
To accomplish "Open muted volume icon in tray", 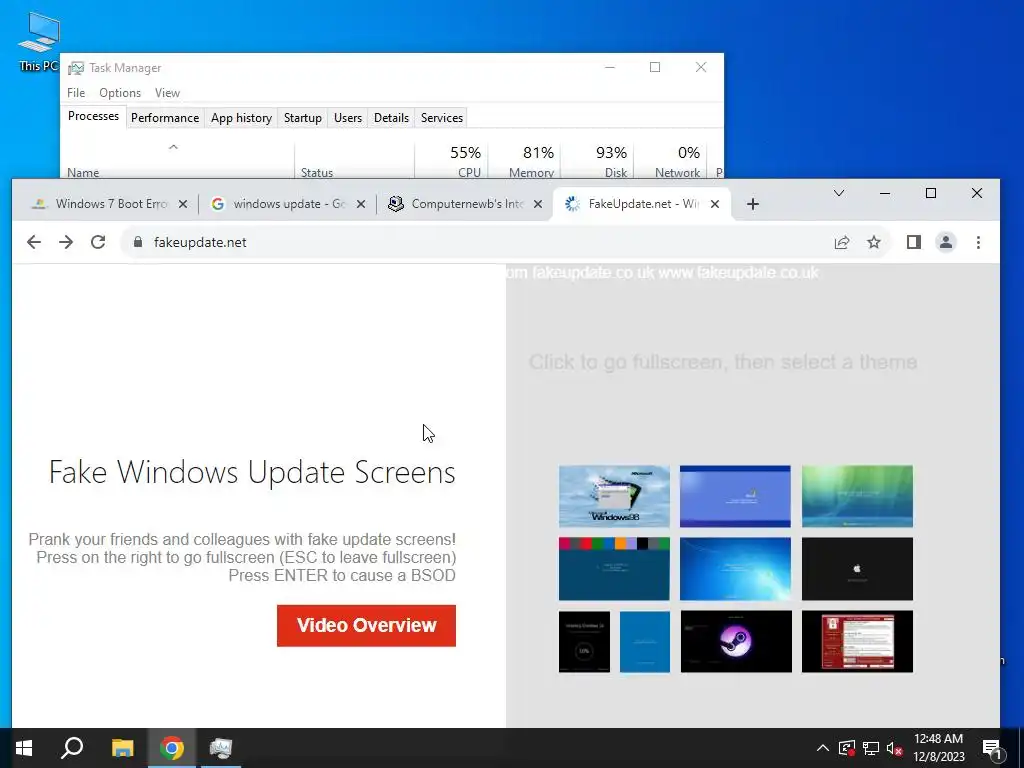I will [x=894, y=748].
